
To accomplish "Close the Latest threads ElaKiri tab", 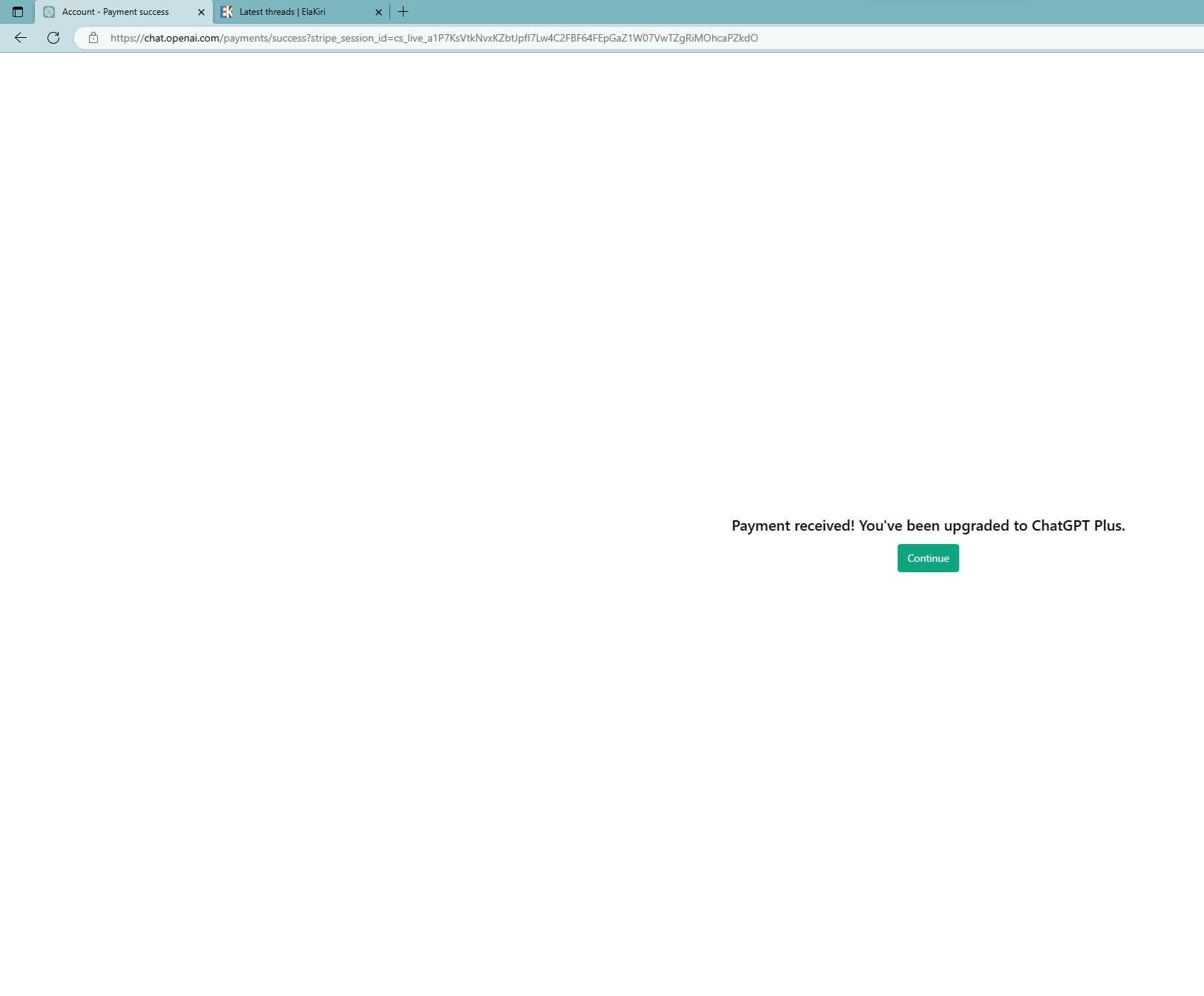I will pos(378,12).
